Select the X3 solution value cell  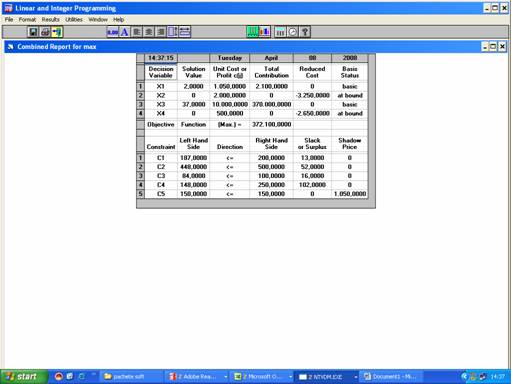coord(194,104)
